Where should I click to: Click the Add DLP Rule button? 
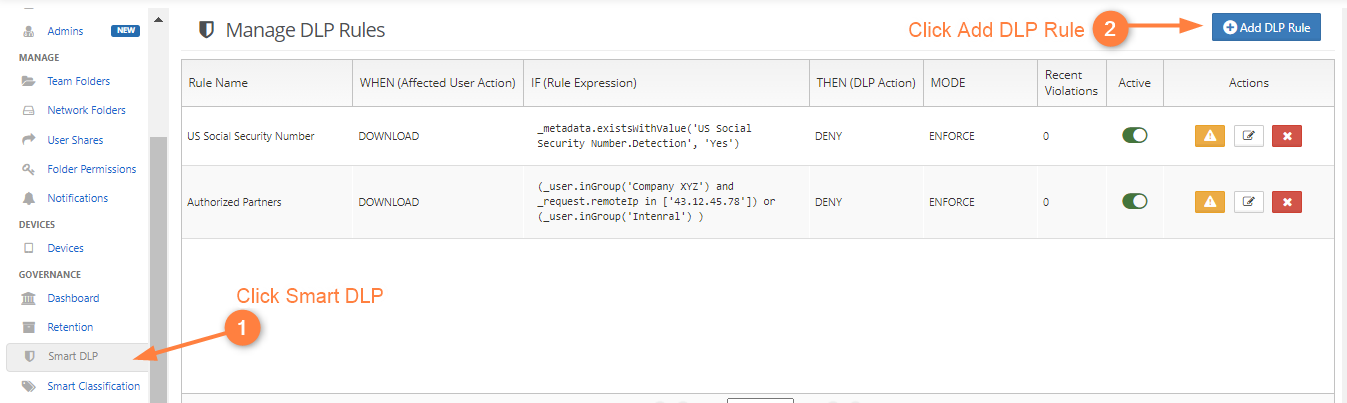[1266, 28]
